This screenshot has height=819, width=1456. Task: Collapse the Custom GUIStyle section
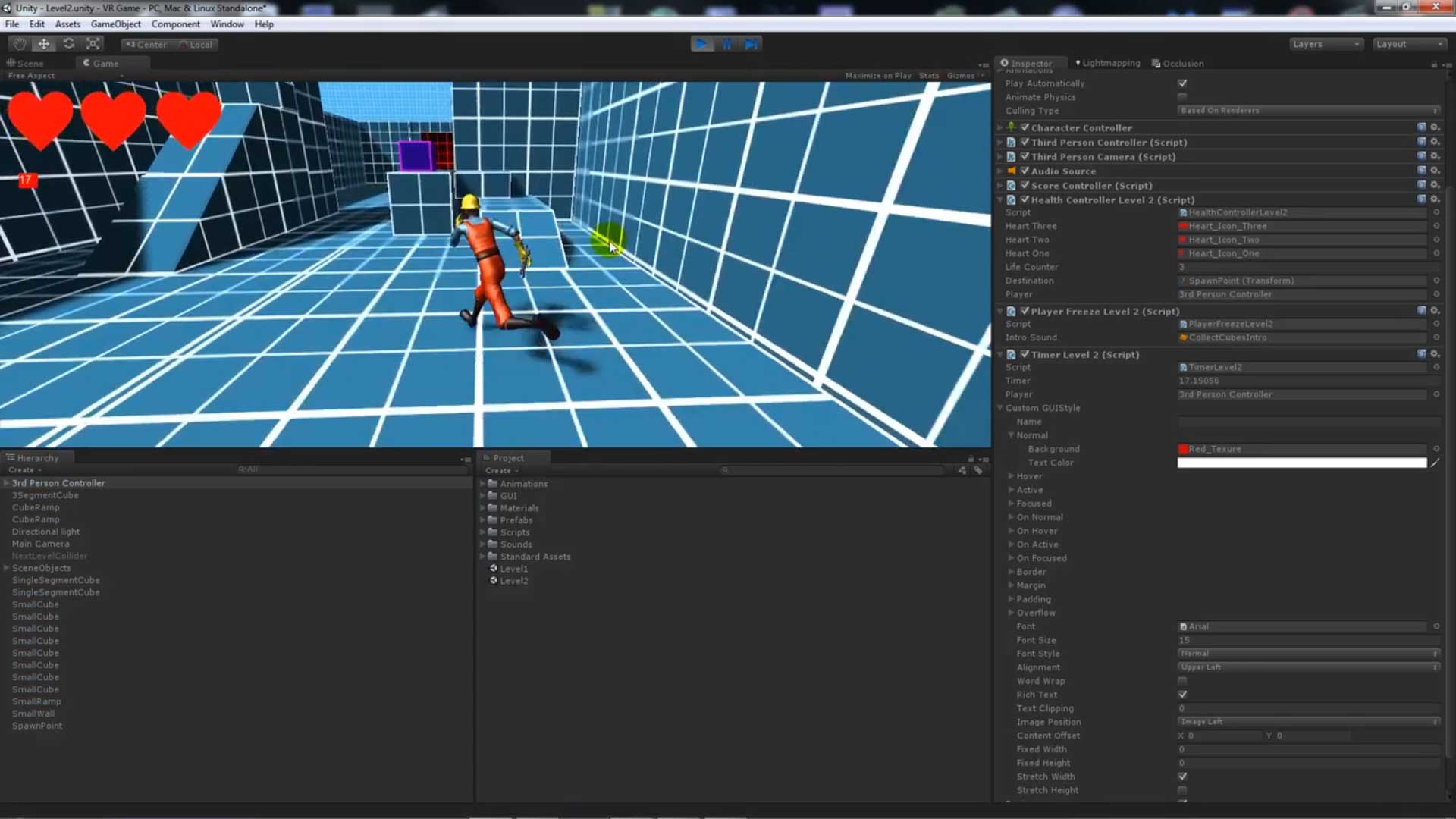tap(1000, 408)
